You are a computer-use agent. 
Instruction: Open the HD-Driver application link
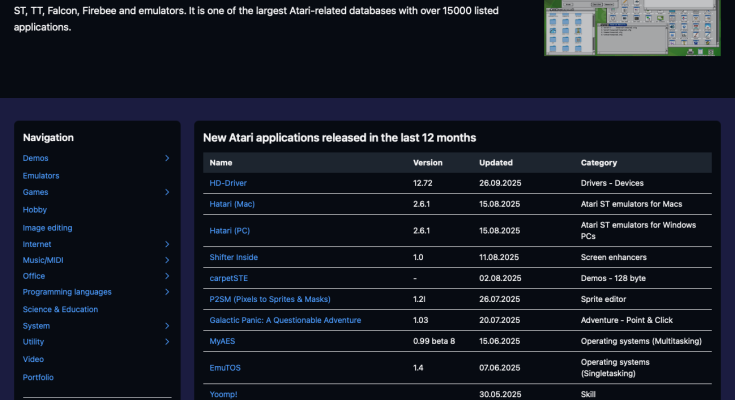tap(228, 183)
